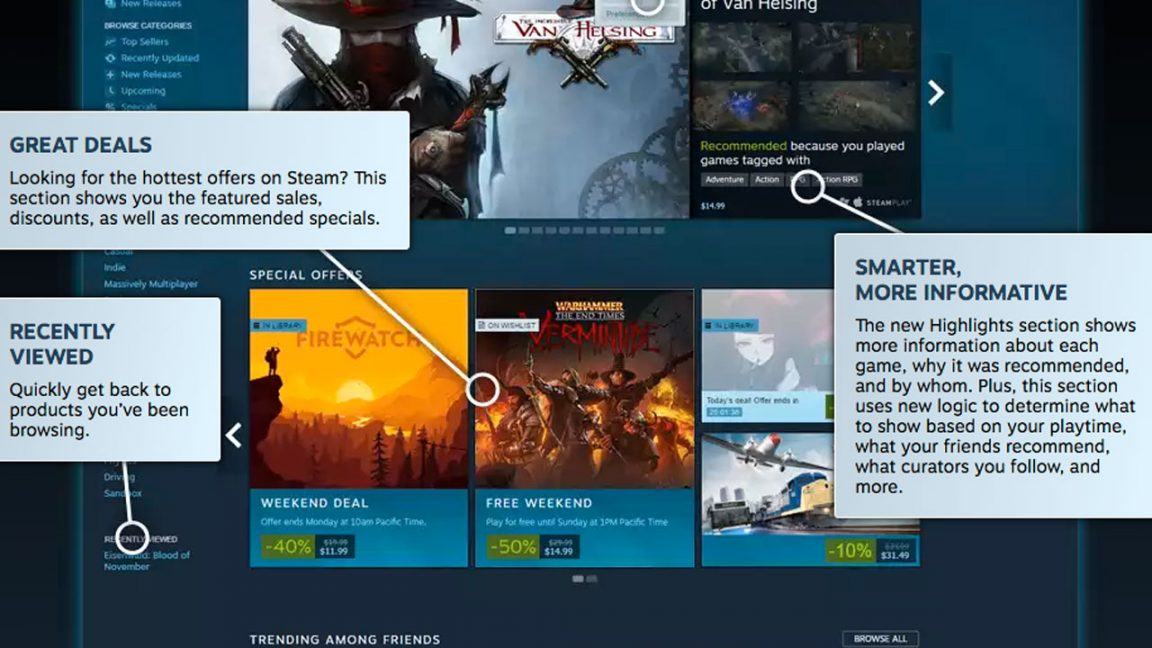Select the Top Sellers icon in Browse Categories
This screenshot has width=1152, height=648.
(110, 42)
